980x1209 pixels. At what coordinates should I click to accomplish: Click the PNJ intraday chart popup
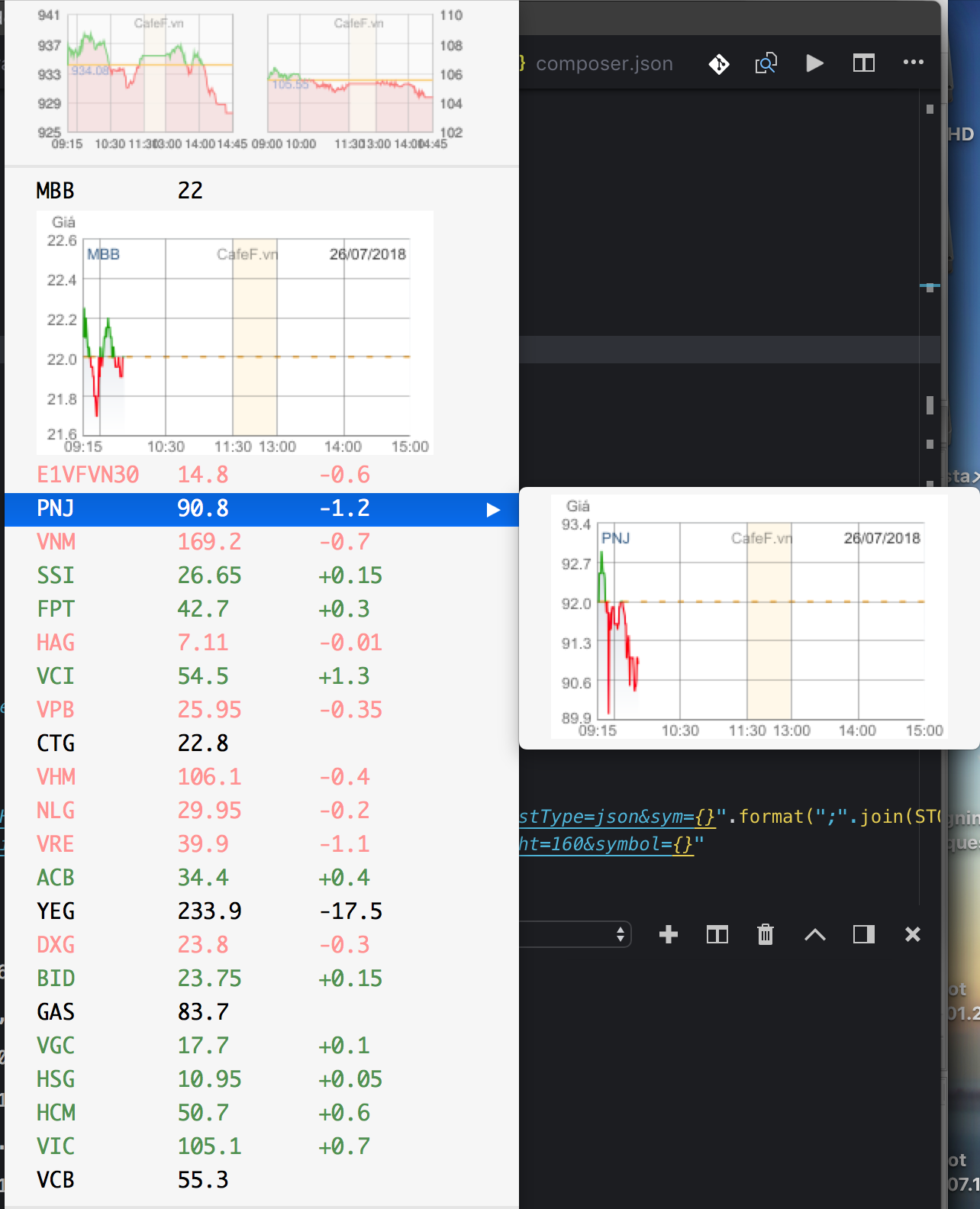[749, 617]
